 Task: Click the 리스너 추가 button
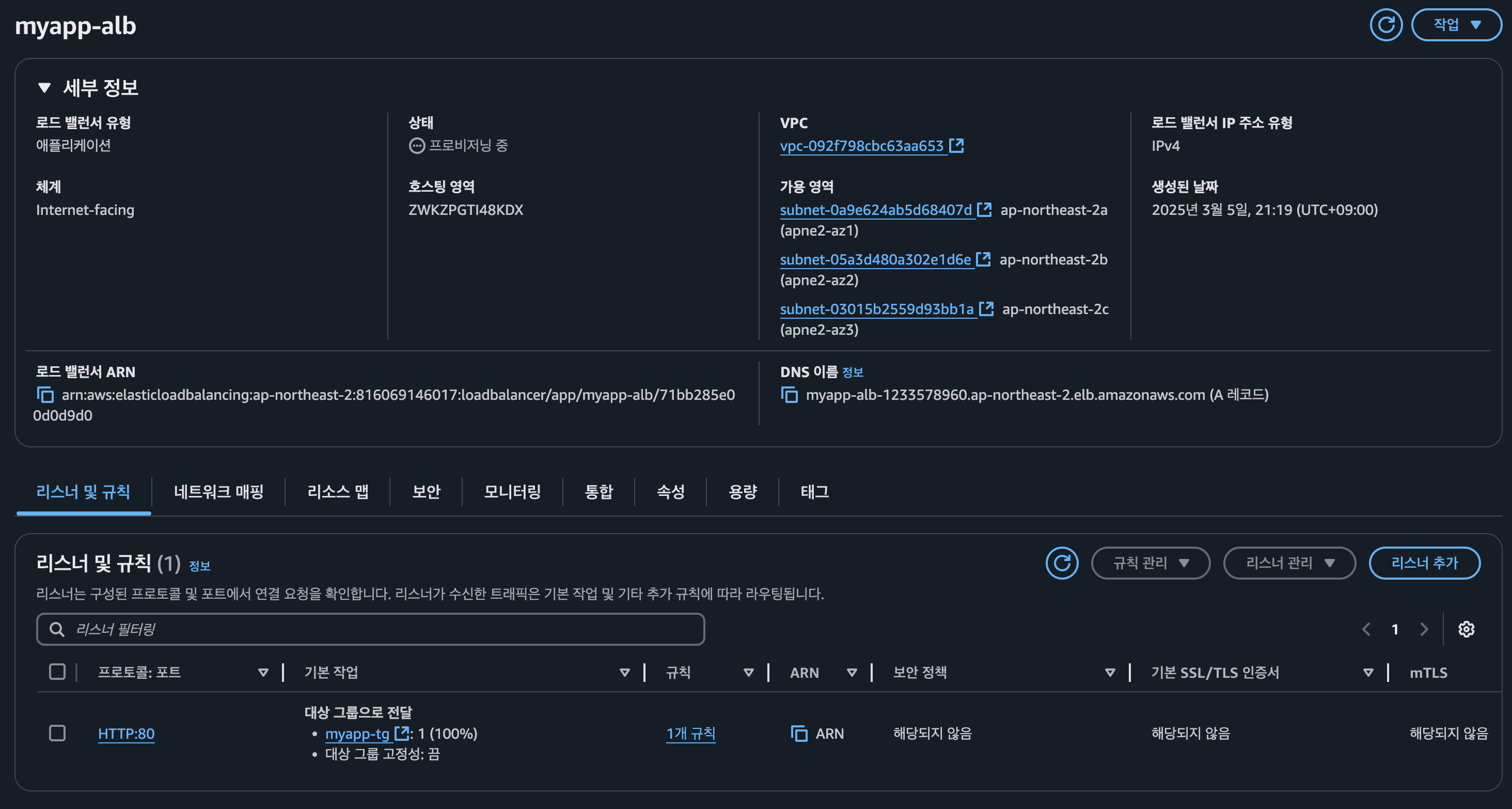1424,563
